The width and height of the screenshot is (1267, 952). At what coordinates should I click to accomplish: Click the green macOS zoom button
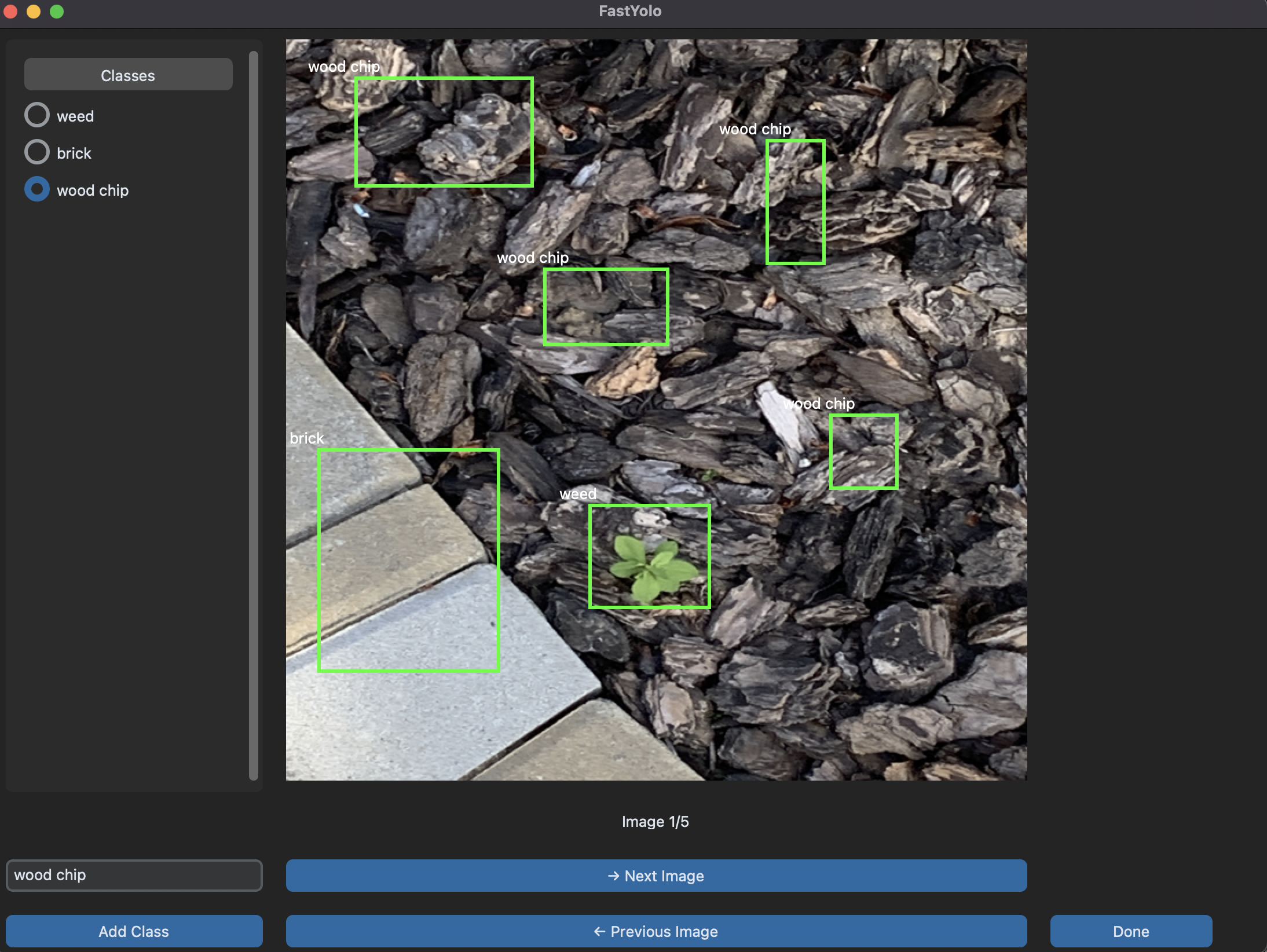pyautogui.click(x=57, y=12)
